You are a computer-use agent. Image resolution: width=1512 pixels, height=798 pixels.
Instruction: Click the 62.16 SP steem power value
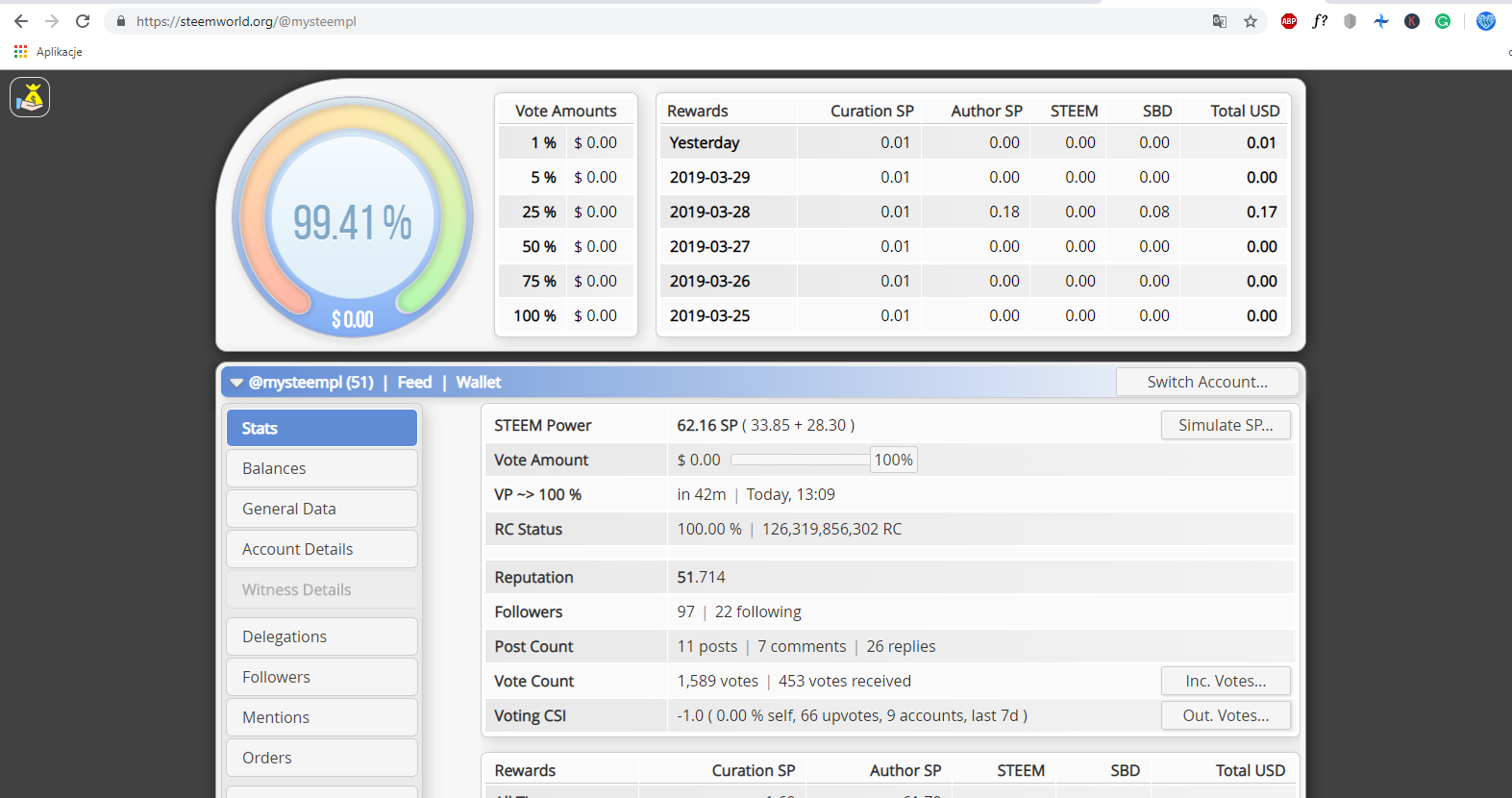point(707,425)
